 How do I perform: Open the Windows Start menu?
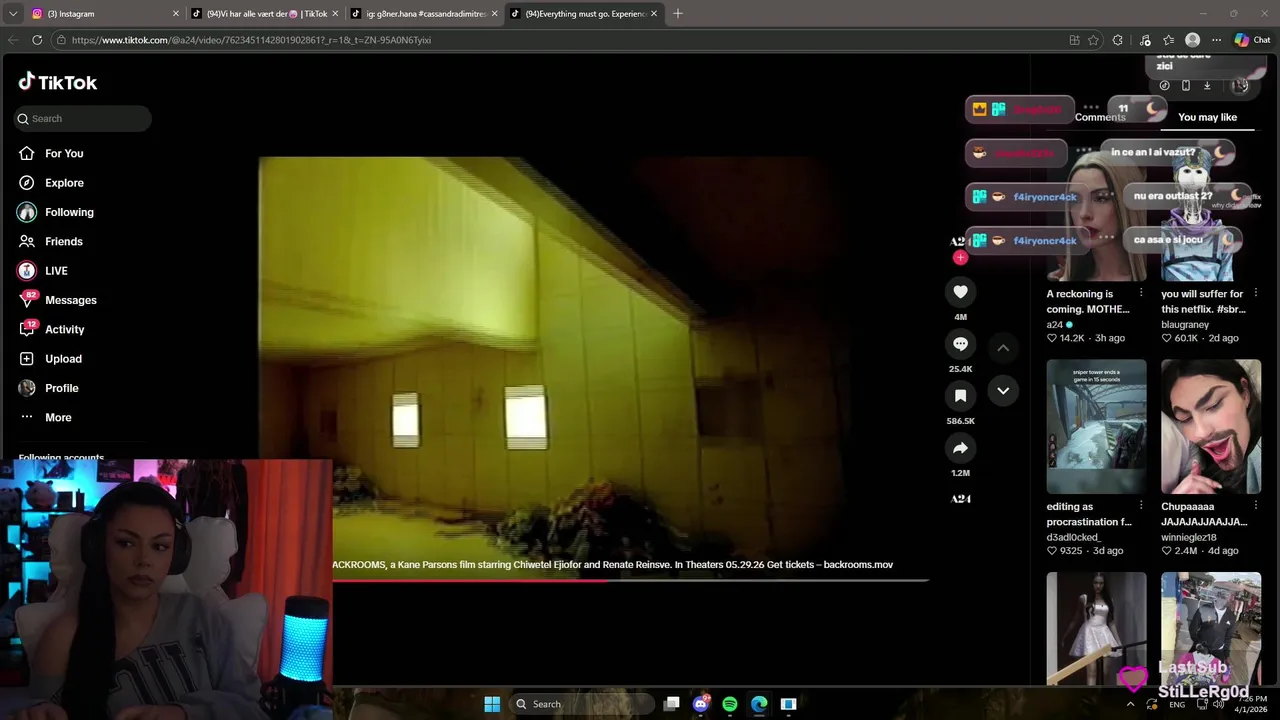click(492, 704)
